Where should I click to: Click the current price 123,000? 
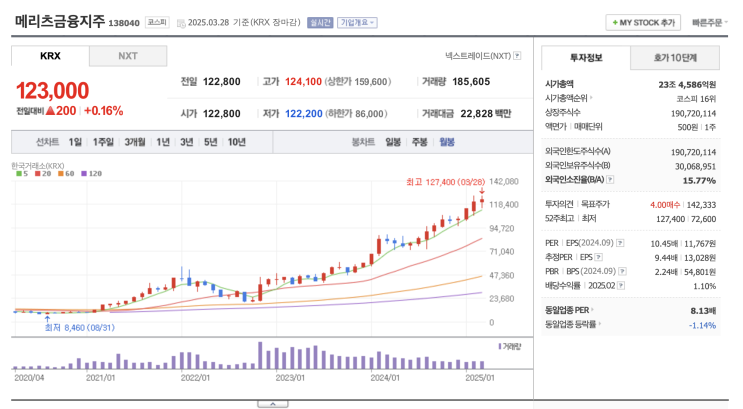pos(53,91)
